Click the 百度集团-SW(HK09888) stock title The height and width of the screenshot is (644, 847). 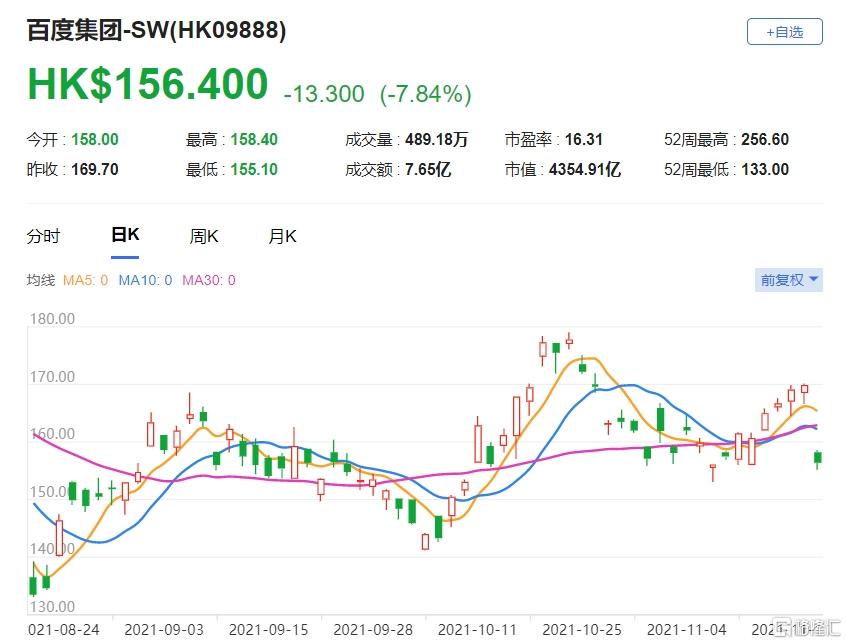[156, 31]
